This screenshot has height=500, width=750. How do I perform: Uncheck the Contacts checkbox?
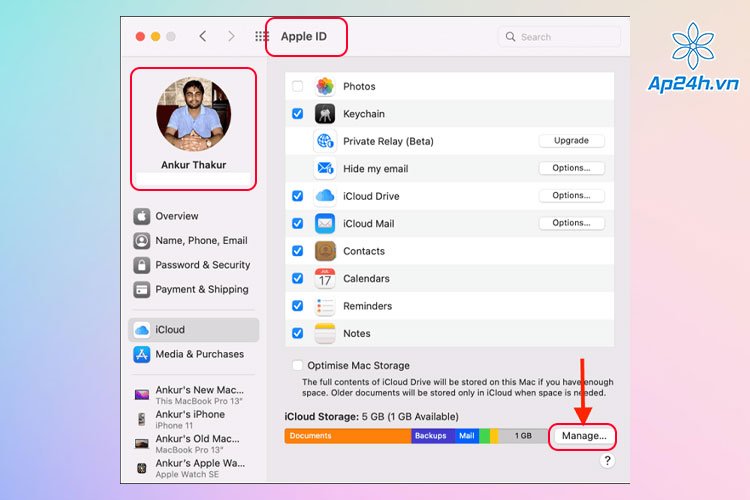(x=298, y=251)
